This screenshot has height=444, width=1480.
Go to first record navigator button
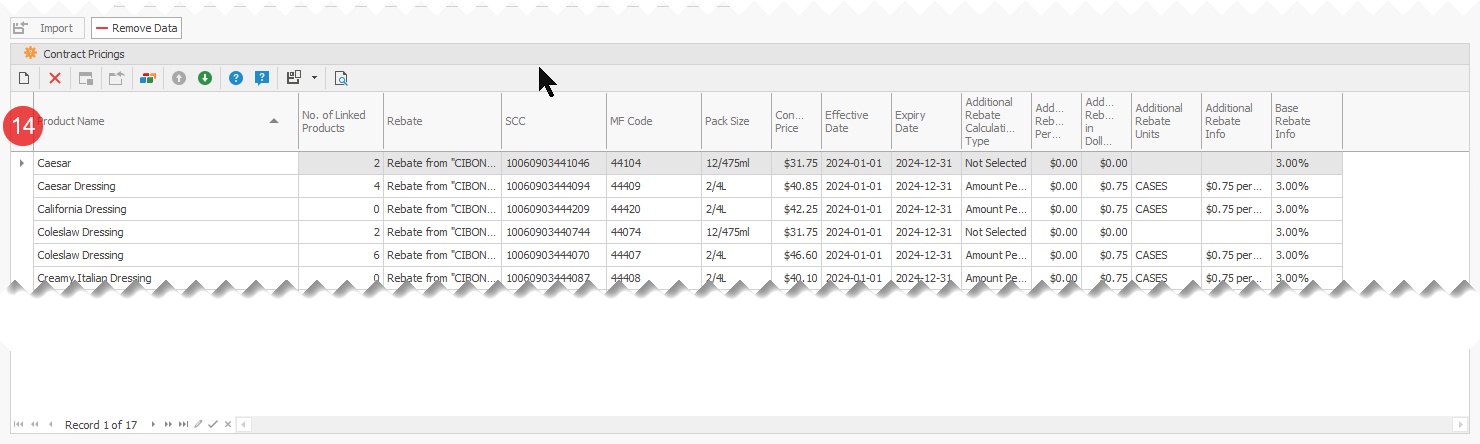click(x=19, y=425)
